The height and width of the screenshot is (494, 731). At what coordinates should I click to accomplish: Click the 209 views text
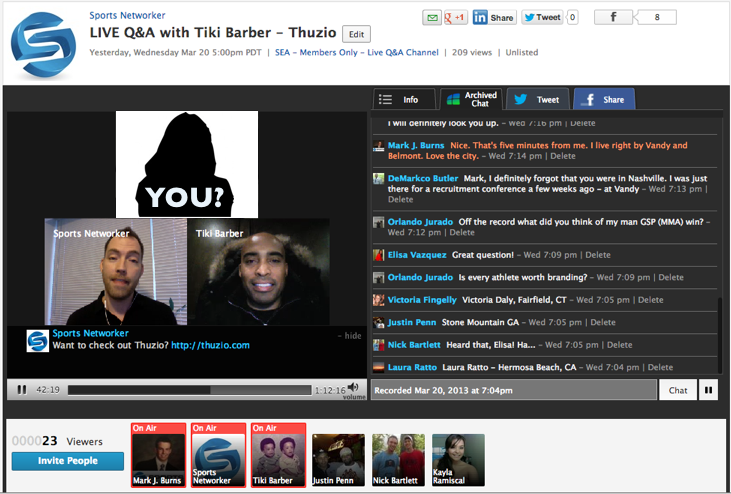[472, 53]
